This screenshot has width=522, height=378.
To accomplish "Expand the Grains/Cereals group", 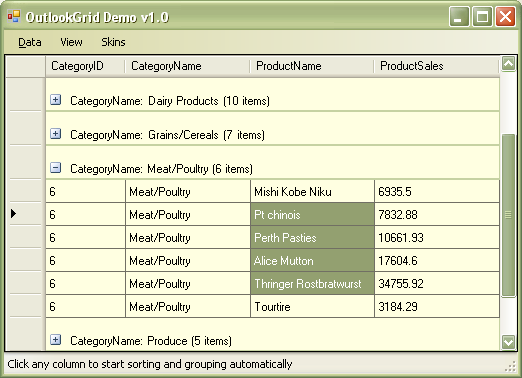I will 56,134.
